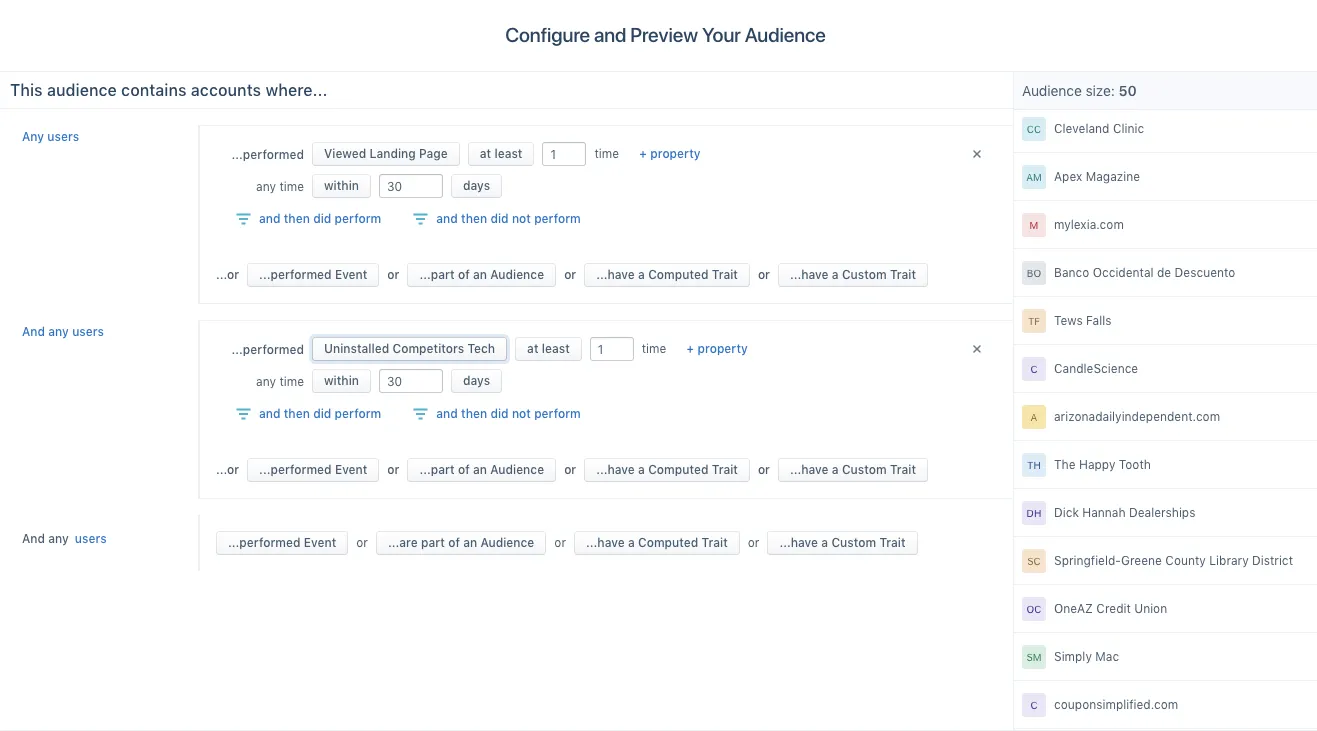Click the 'Any users' link
Viewport: 1317px width, 731px height.
tap(50, 137)
